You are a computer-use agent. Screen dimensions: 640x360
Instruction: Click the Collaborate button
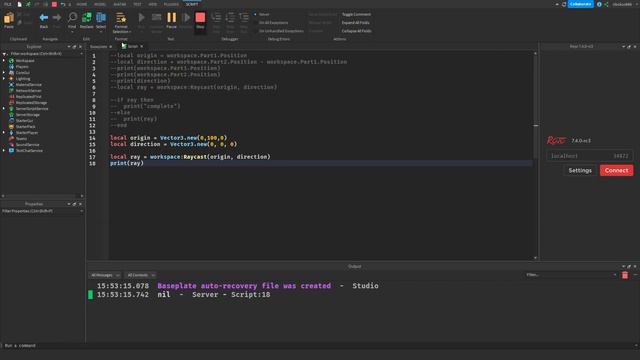pos(580,4)
